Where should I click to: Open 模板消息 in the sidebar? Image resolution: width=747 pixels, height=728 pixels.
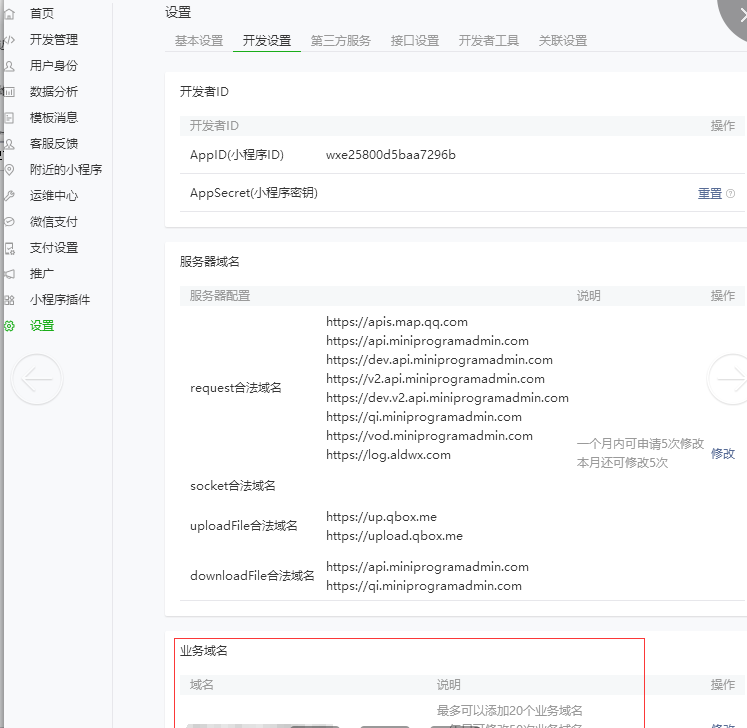point(54,118)
